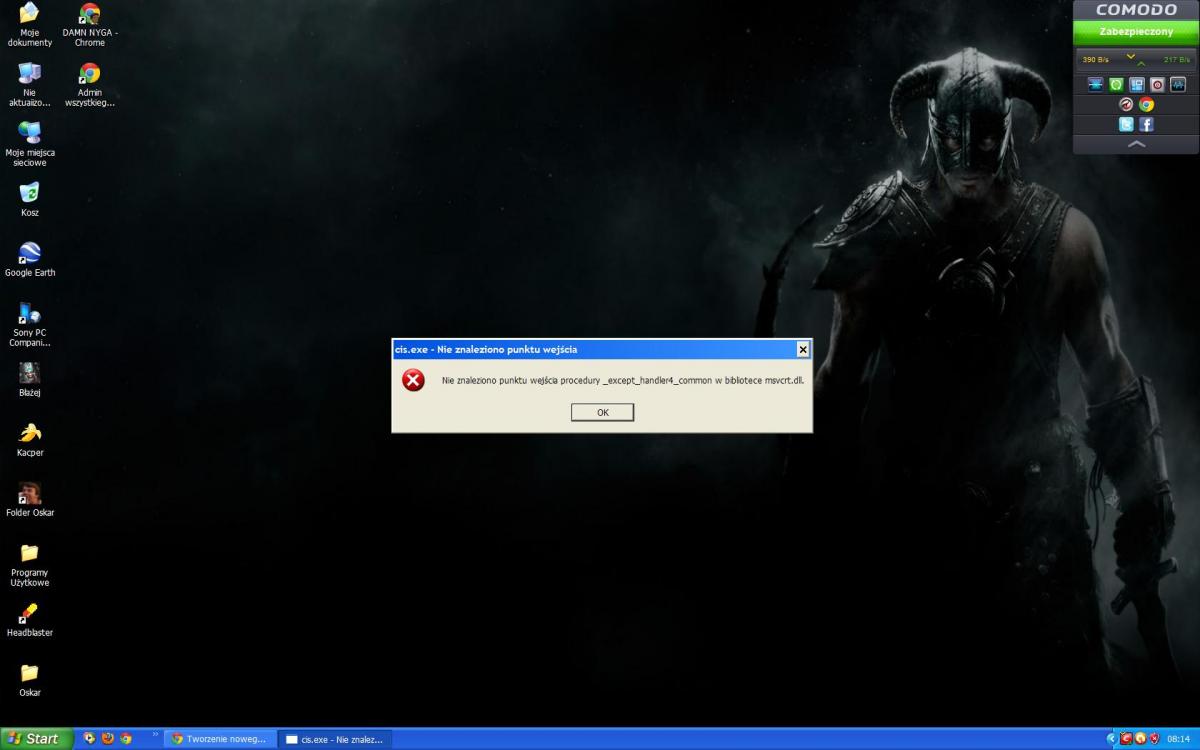Viewport: 1200px width, 750px height.
Task: Select the Błażej desktop icon
Action: (30, 379)
